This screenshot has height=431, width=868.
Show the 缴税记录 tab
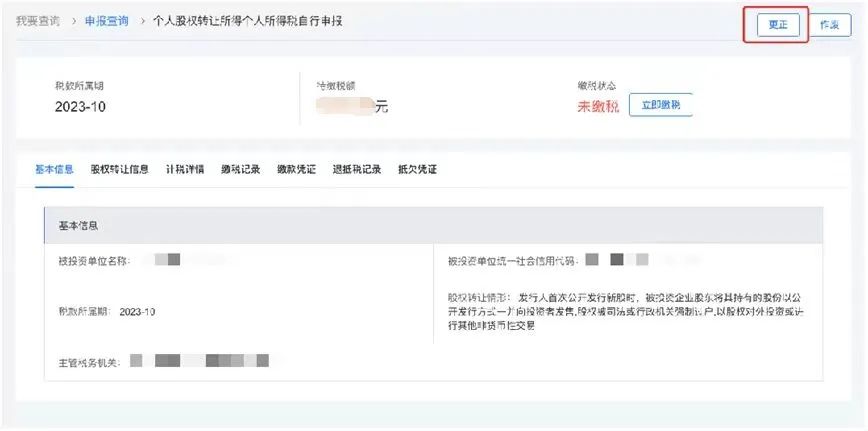coord(241,170)
